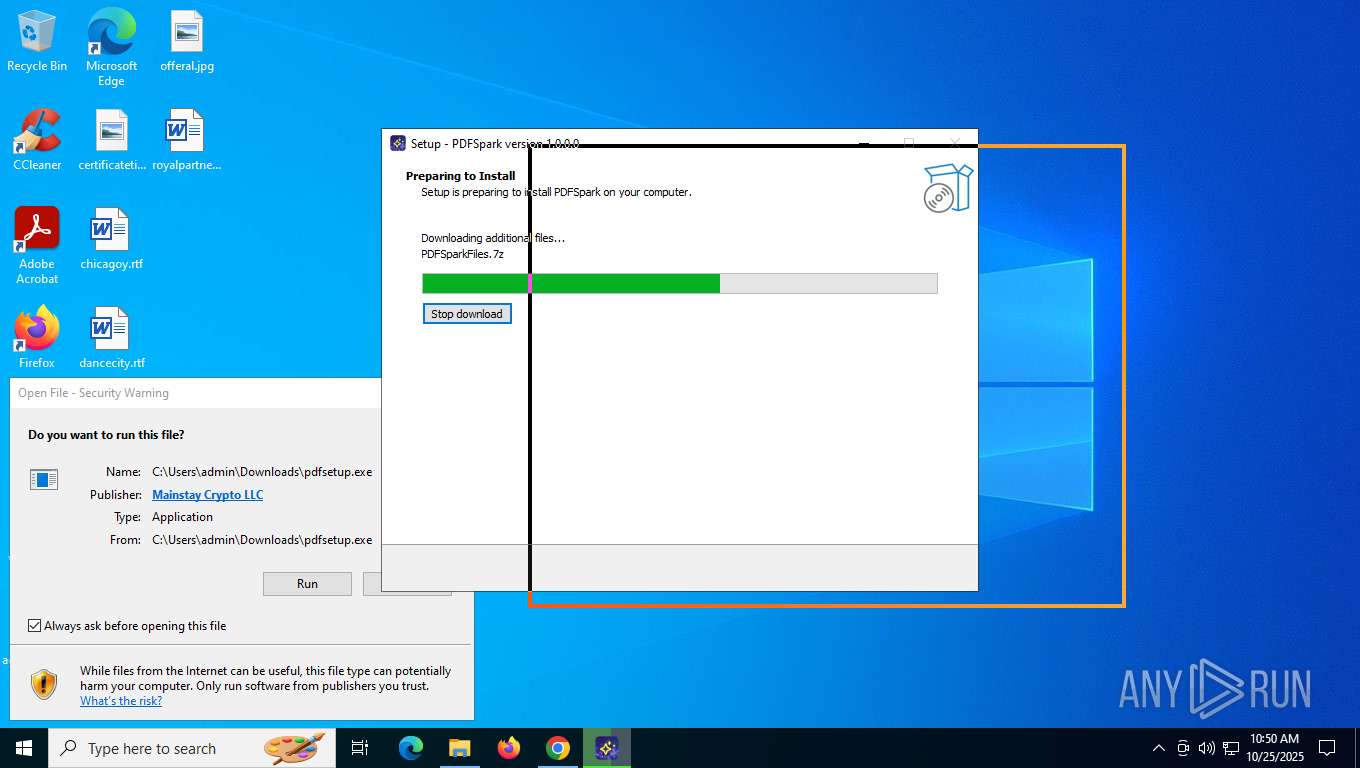Image resolution: width=1360 pixels, height=768 pixels.
Task: Uncheck Always ask before opening this file
Action: click(35, 626)
